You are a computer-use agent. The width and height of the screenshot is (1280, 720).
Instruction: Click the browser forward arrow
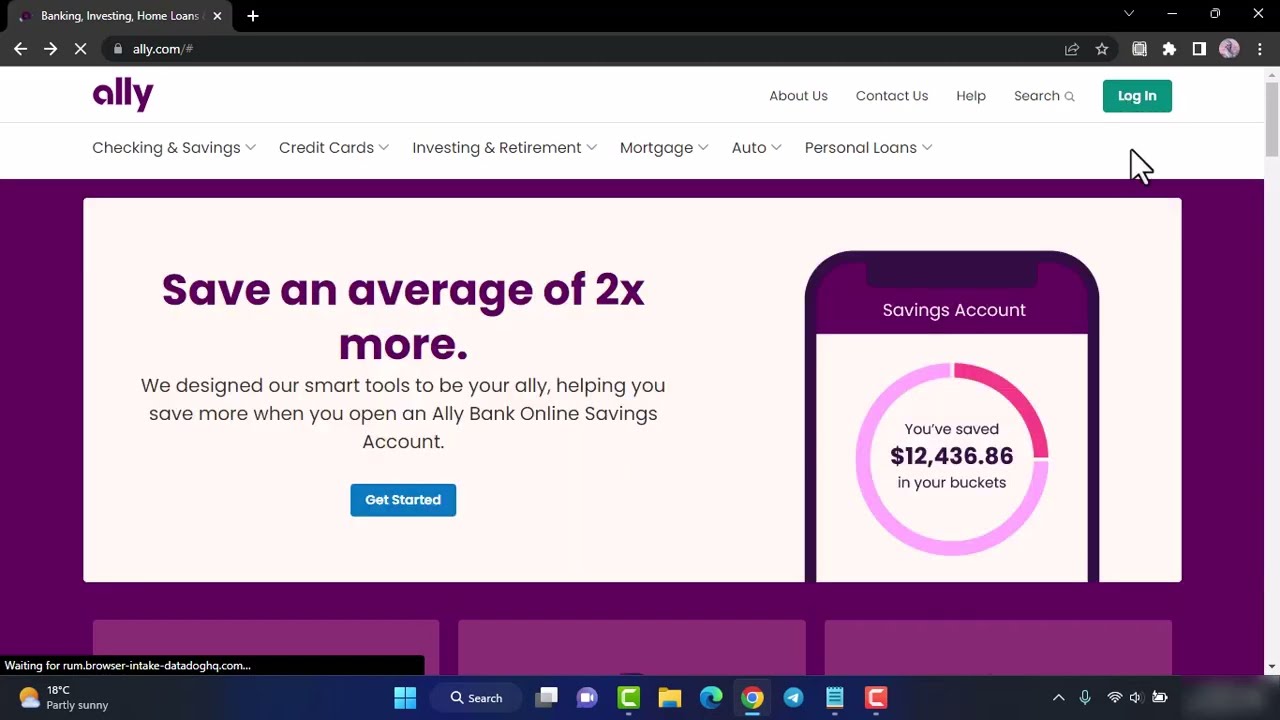coord(50,49)
